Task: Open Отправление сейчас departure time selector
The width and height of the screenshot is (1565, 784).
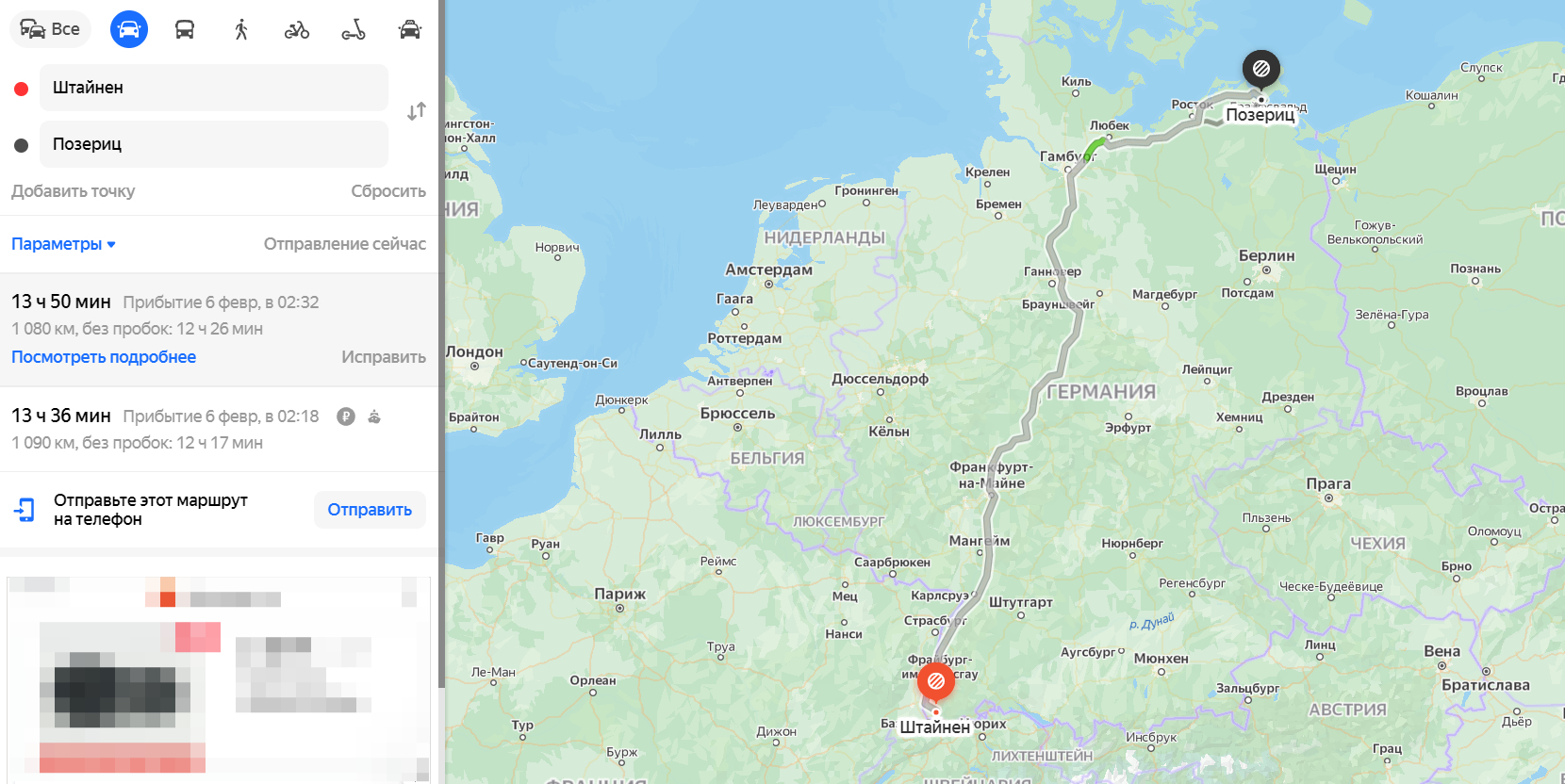Action: tap(345, 244)
